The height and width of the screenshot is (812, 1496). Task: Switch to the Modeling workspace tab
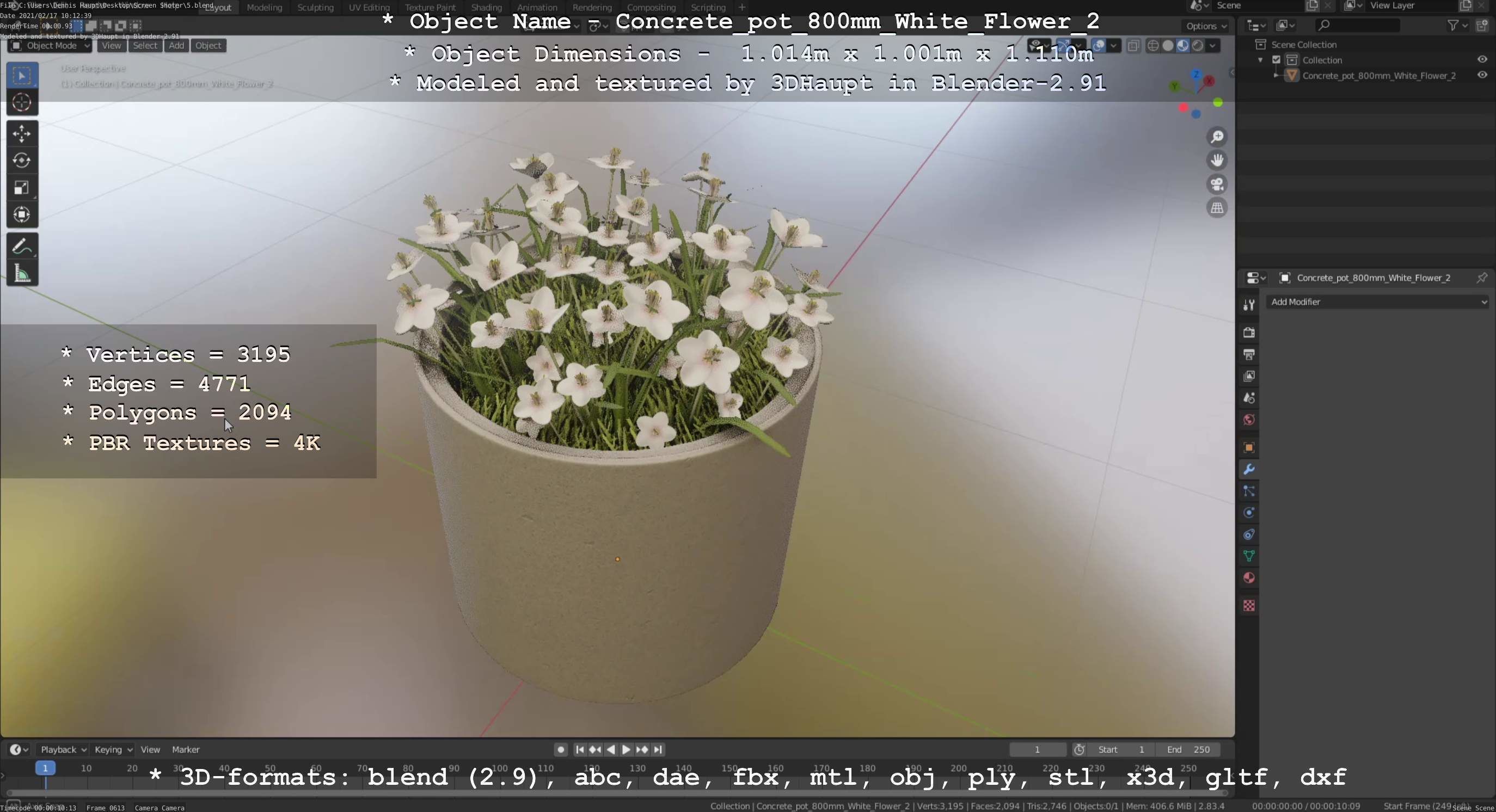(x=264, y=8)
